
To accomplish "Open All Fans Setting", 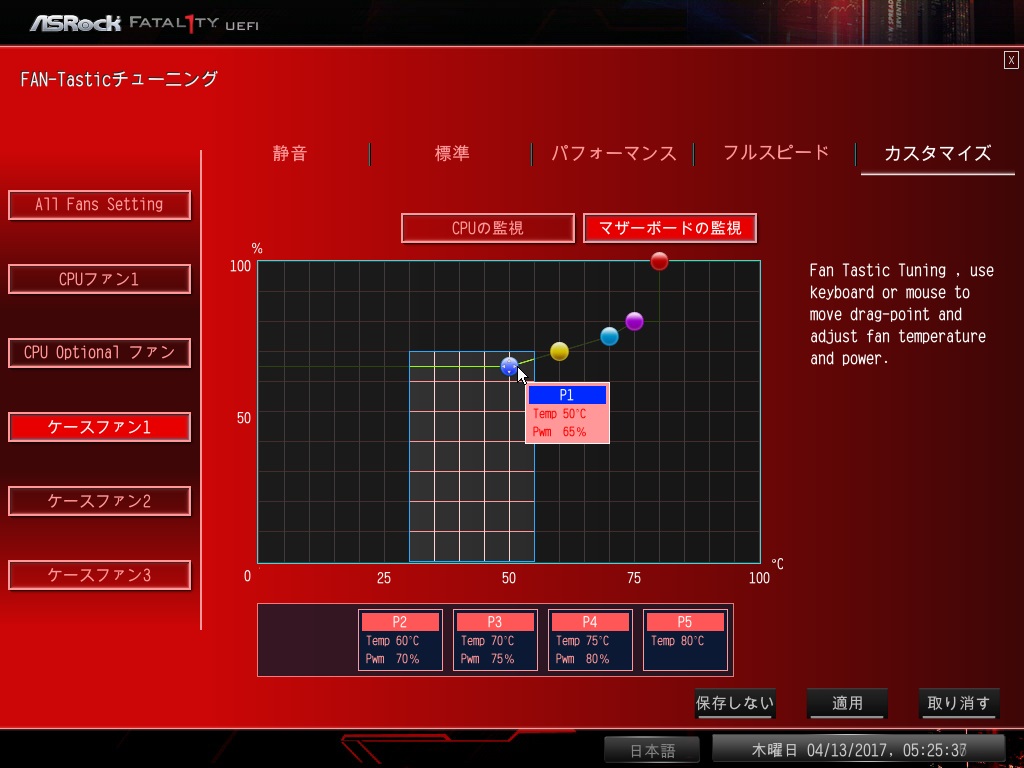I will pyautogui.click(x=99, y=204).
